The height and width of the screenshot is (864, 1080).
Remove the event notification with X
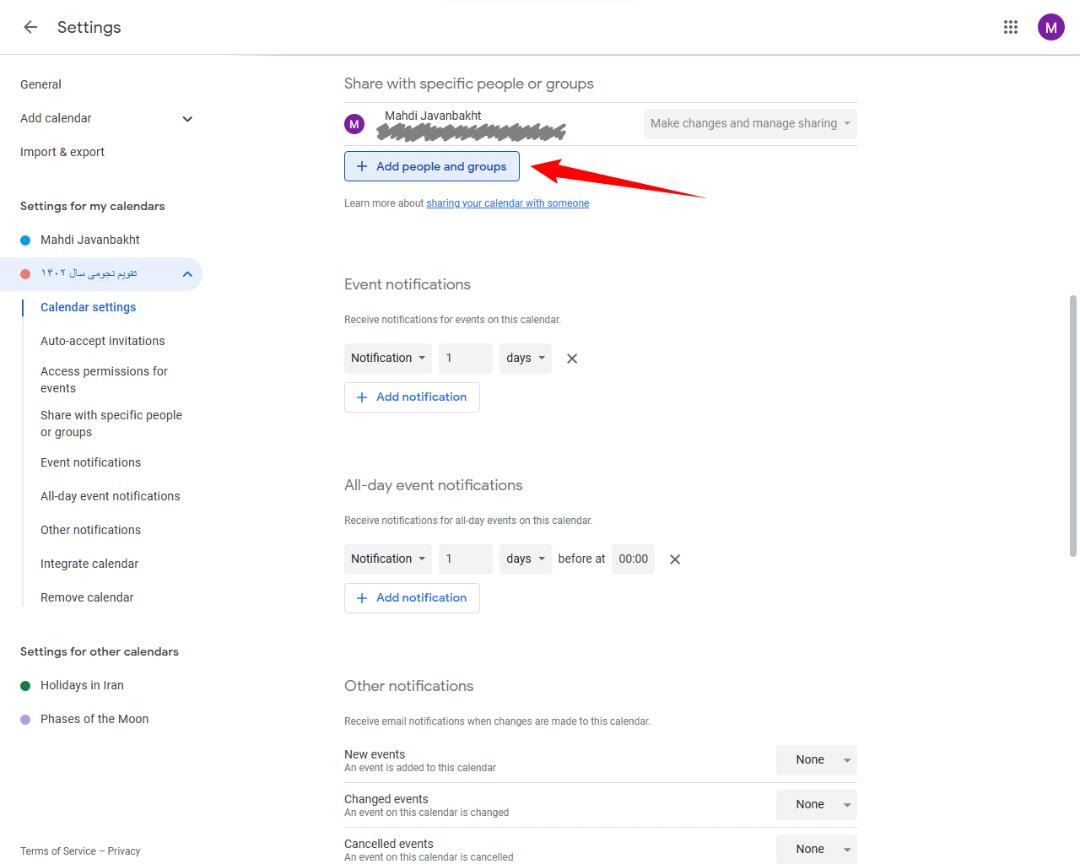click(x=572, y=358)
